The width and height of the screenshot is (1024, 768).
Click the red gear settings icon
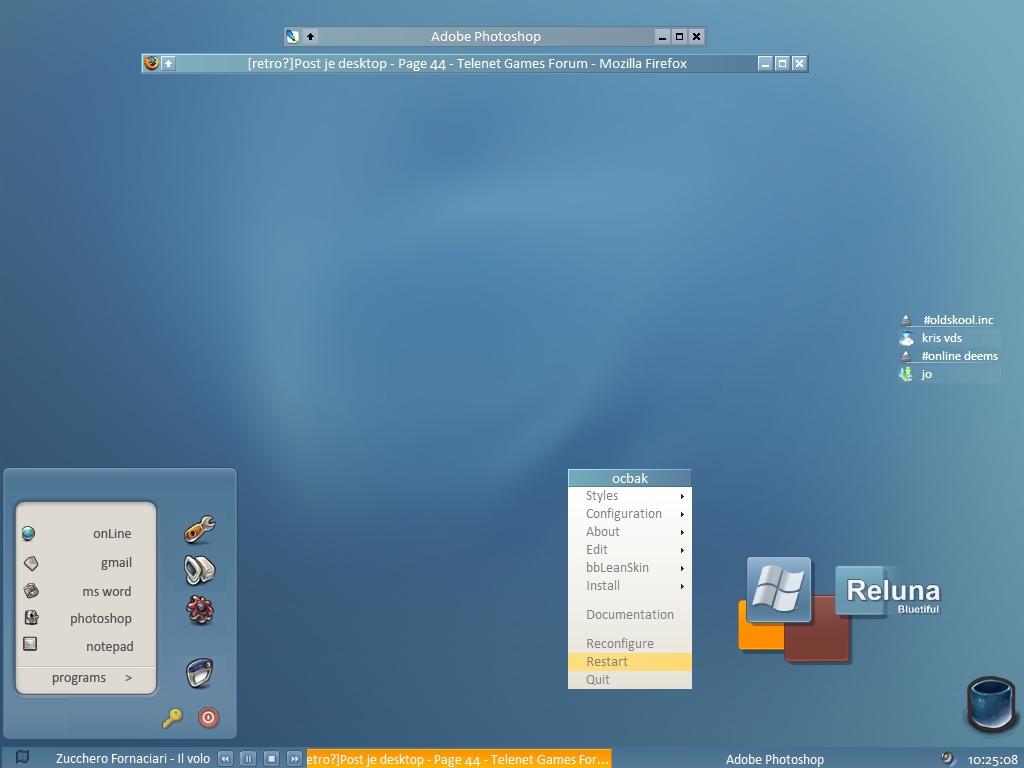coord(200,609)
